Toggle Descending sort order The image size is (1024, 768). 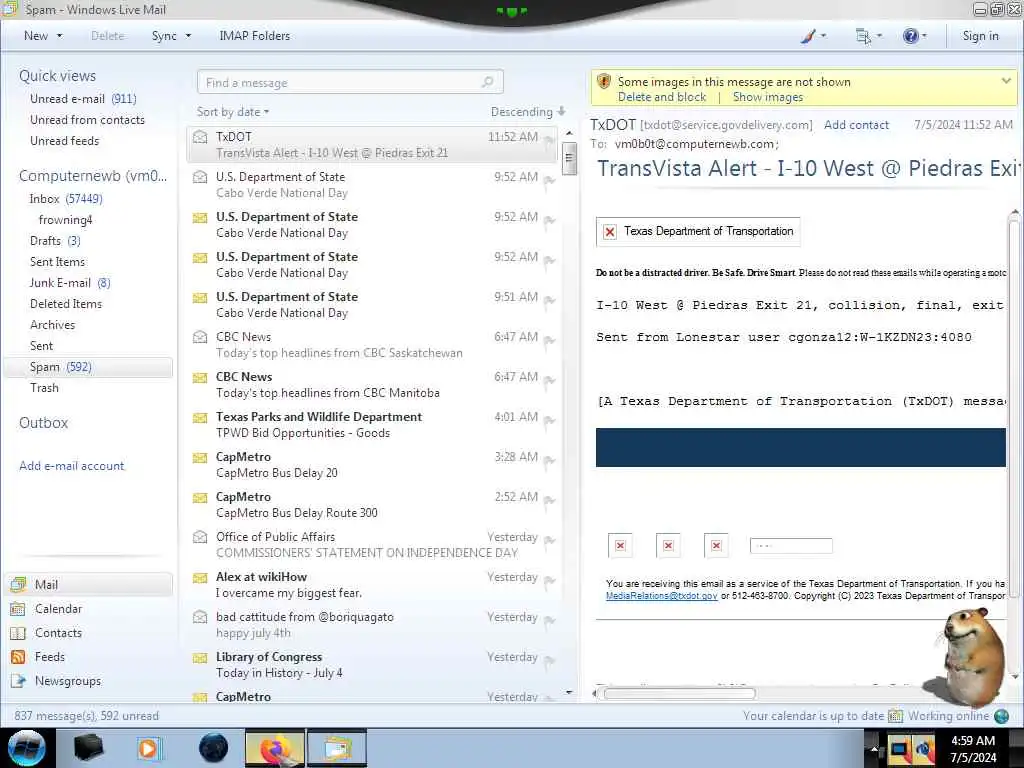coord(528,112)
